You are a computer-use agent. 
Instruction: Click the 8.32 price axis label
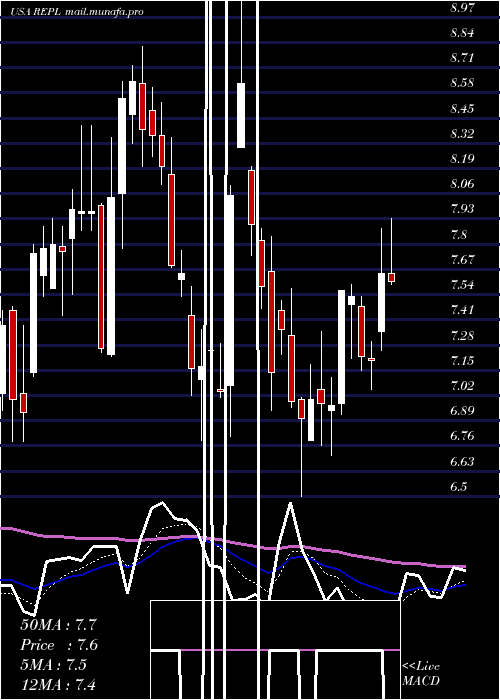click(462, 133)
